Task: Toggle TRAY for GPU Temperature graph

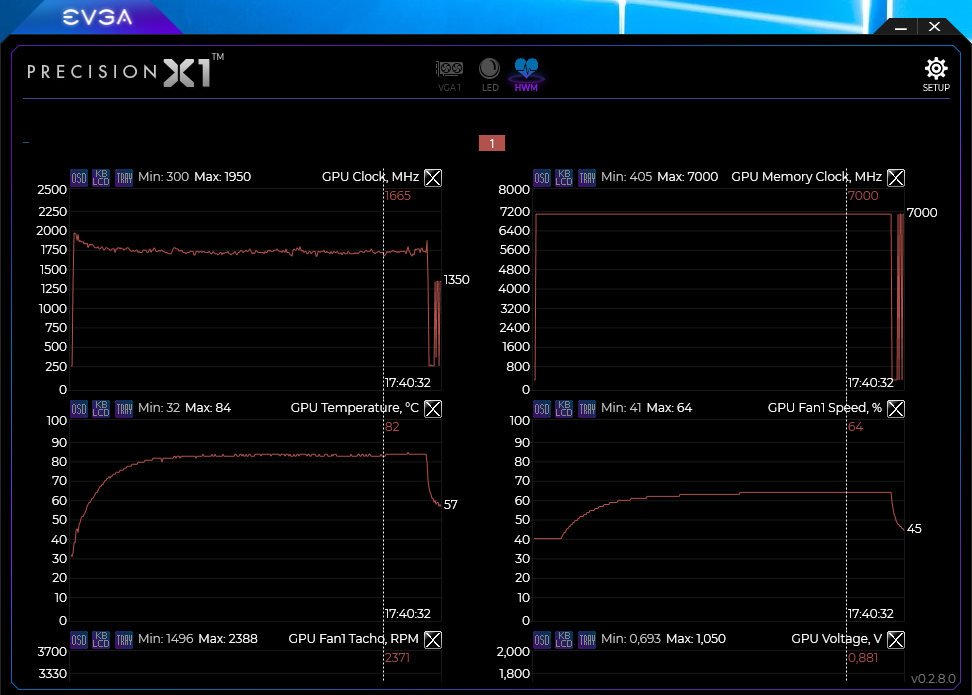Action: click(x=124, y=409)
